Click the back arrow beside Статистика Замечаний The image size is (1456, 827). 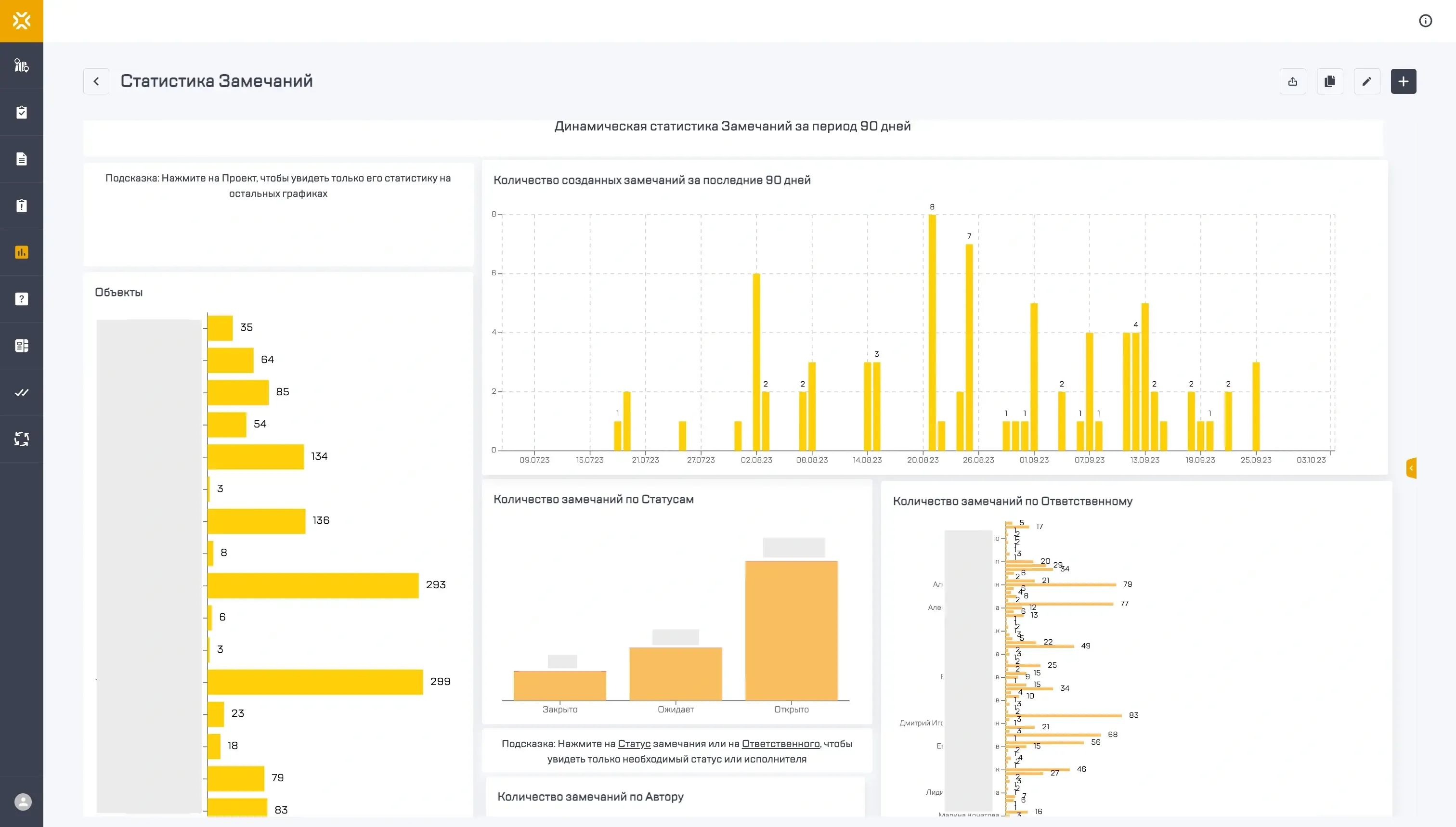[x=96, y=81]
